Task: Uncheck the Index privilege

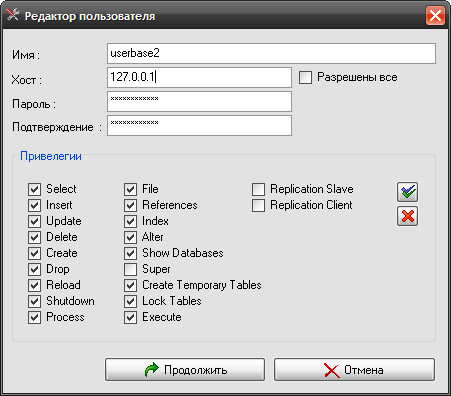Action: click(130, 221)
